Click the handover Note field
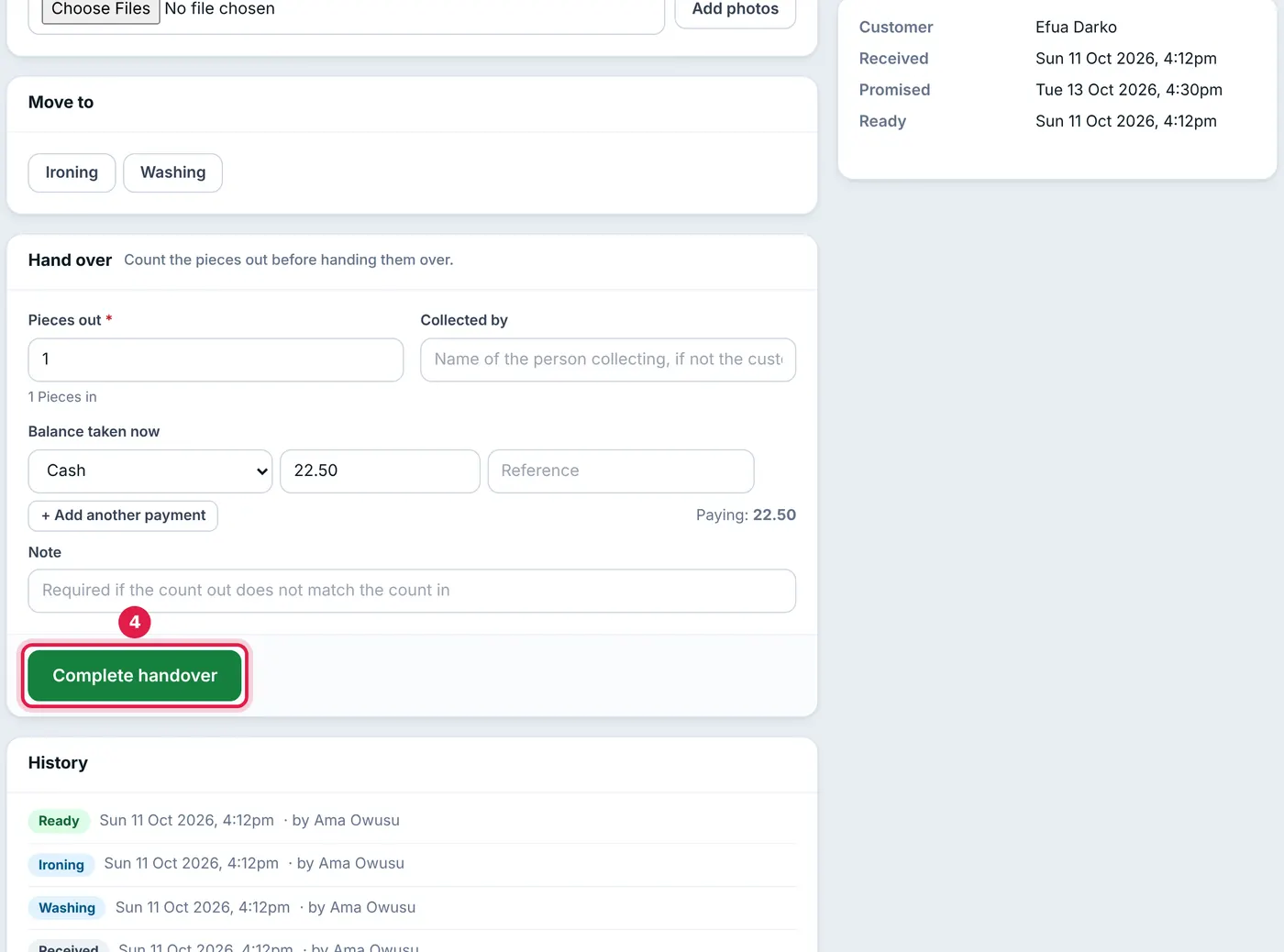1284x952 pixels. tap(412, 591)
